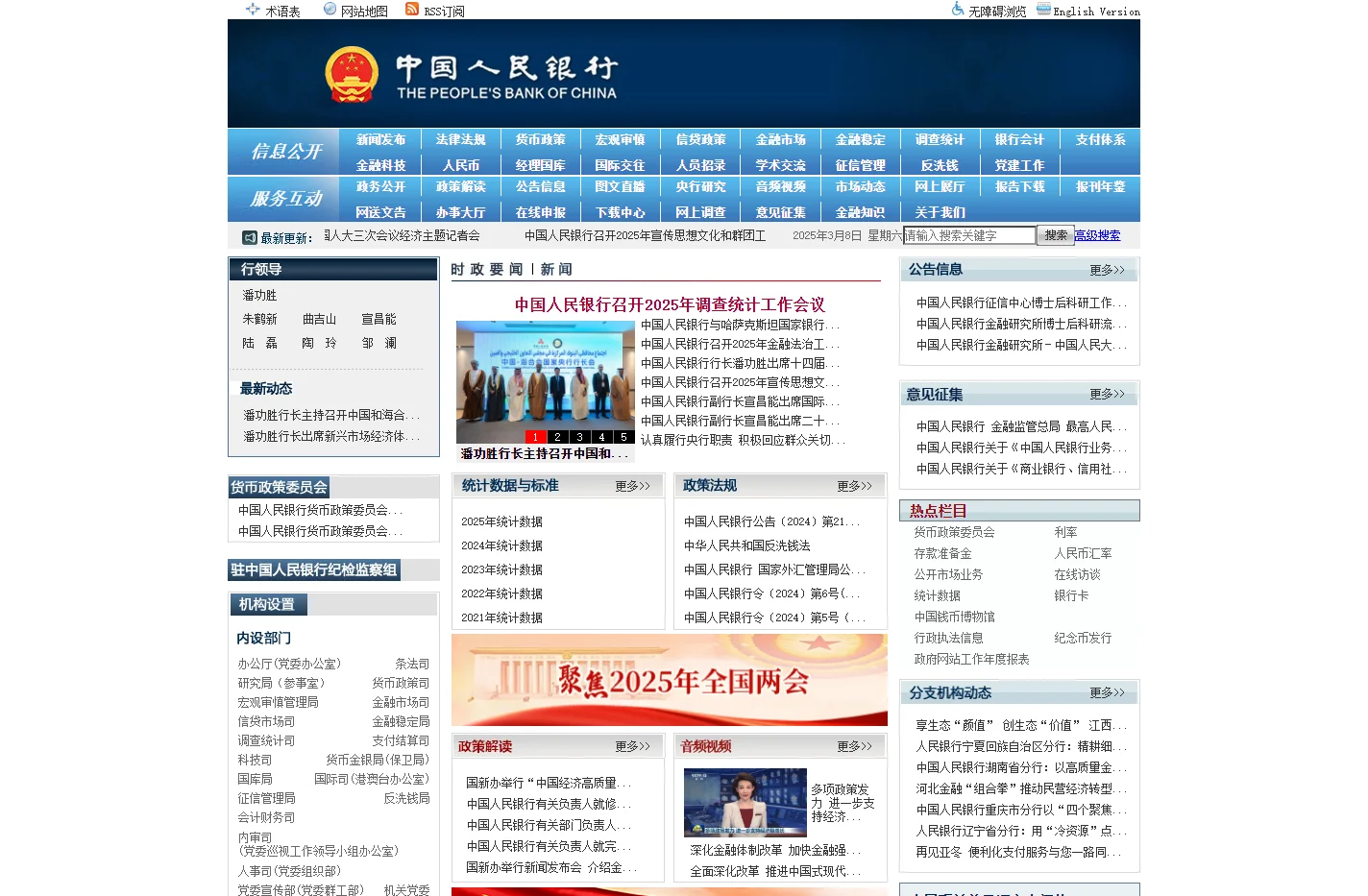
Task: Open the 货币政策委员会 section header
Action: (279, 488)
